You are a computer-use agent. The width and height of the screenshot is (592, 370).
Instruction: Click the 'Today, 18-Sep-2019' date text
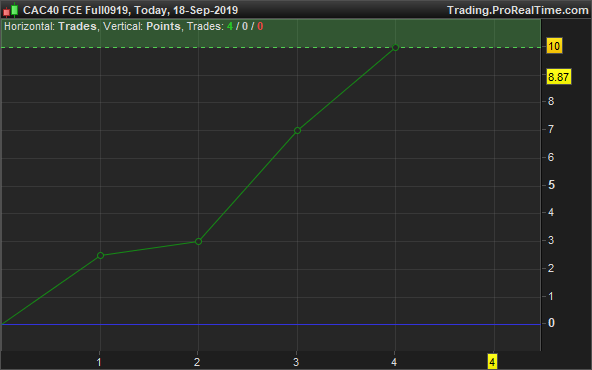186,10
